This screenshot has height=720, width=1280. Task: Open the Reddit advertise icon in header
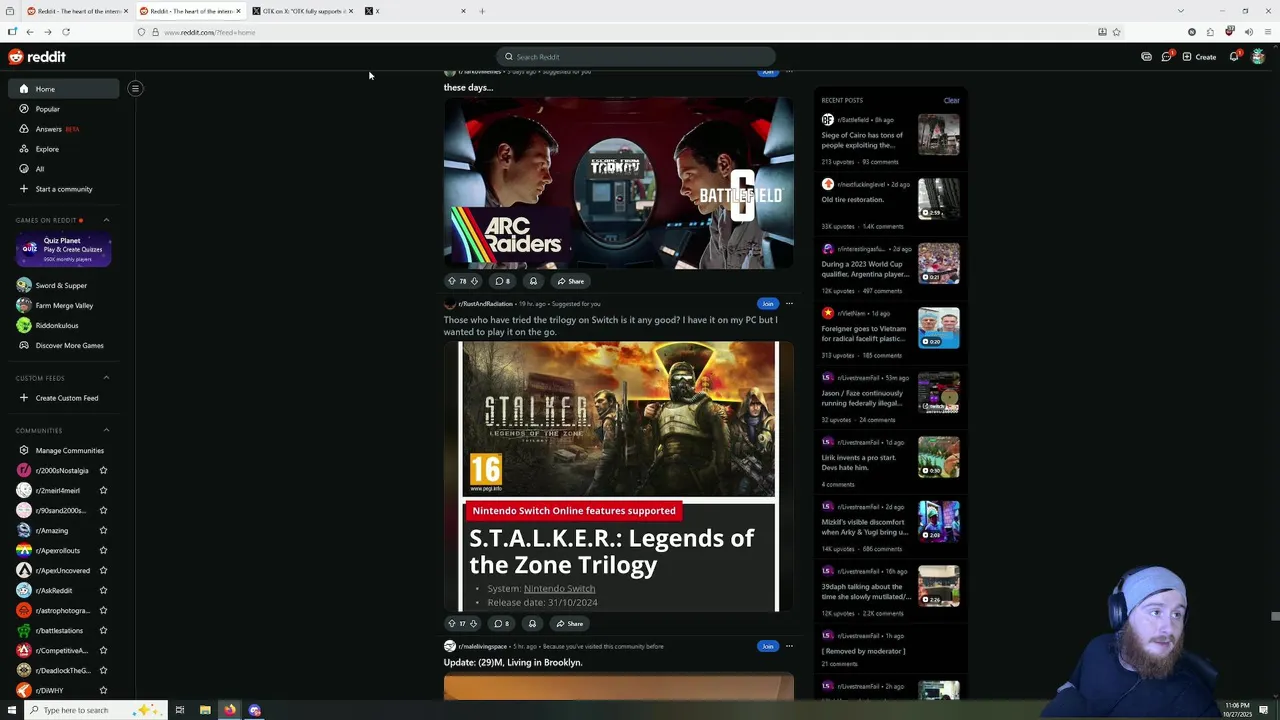point(1146,57)
